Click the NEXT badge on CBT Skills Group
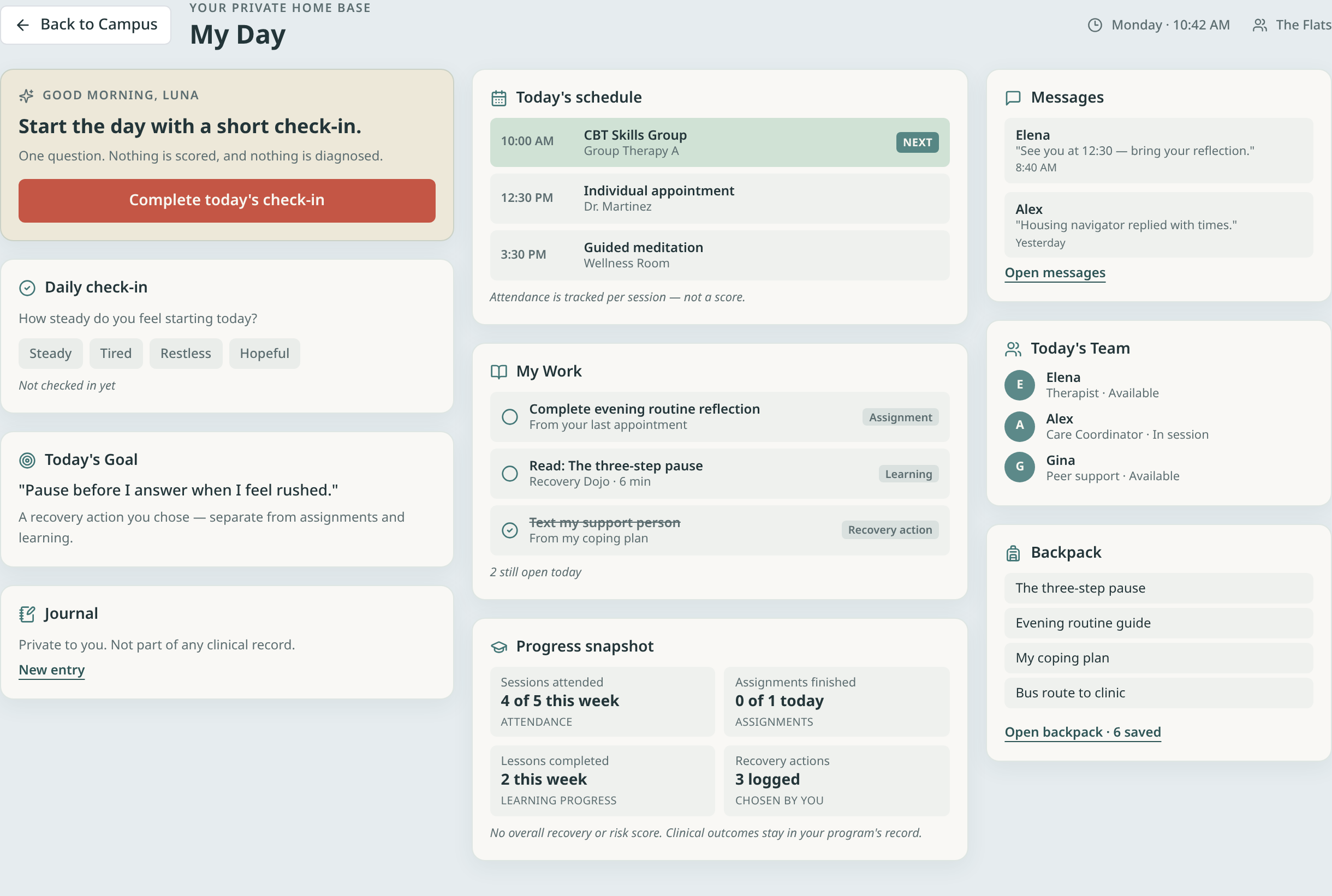The height and width of the screenshot is (896, 1332). pyautogui.click(x=917, y=143)
